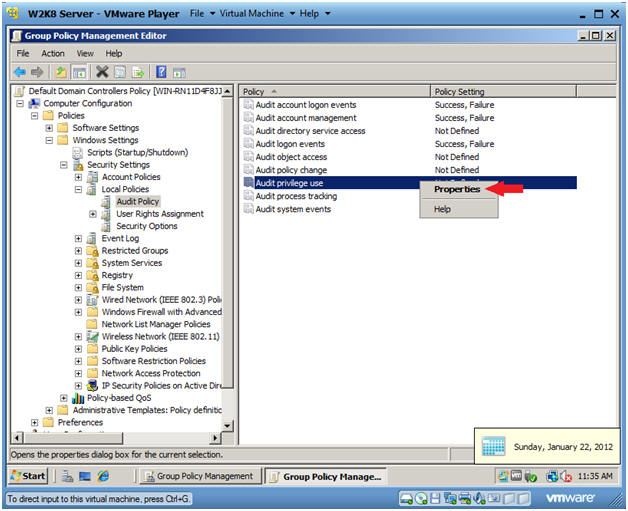Click the Start button

28,476
